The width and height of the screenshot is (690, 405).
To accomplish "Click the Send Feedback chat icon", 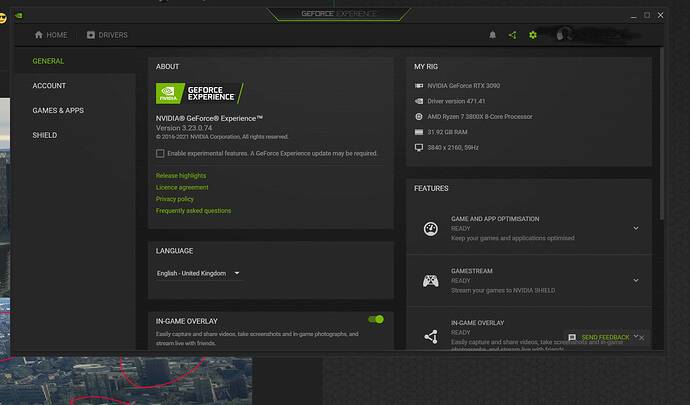I will point(572,338).
